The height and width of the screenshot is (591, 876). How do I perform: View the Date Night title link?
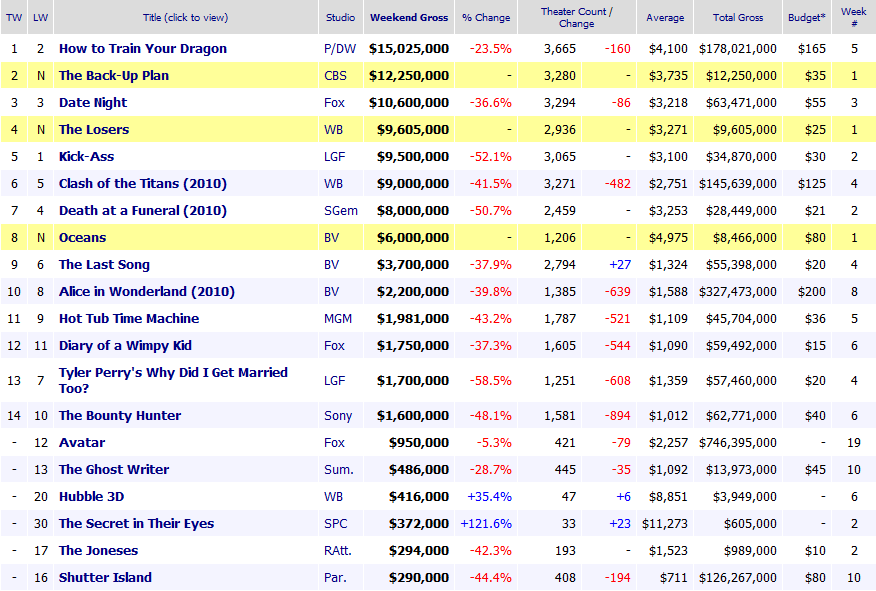93,103
